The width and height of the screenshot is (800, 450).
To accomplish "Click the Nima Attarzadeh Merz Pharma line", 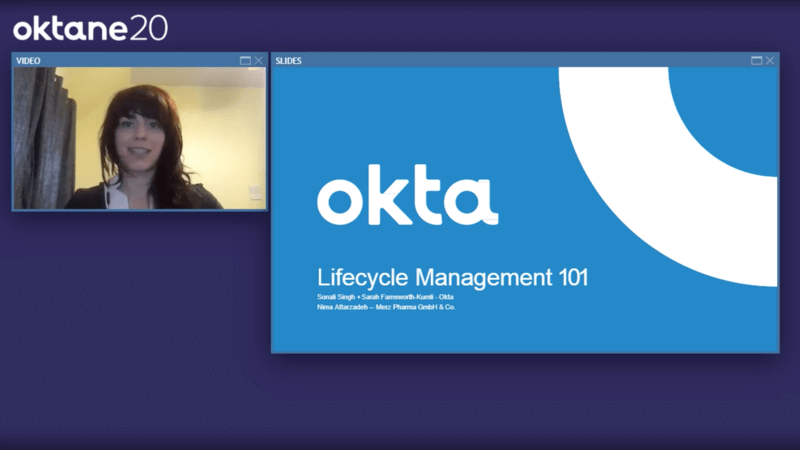I will click(x=386, y=307).
